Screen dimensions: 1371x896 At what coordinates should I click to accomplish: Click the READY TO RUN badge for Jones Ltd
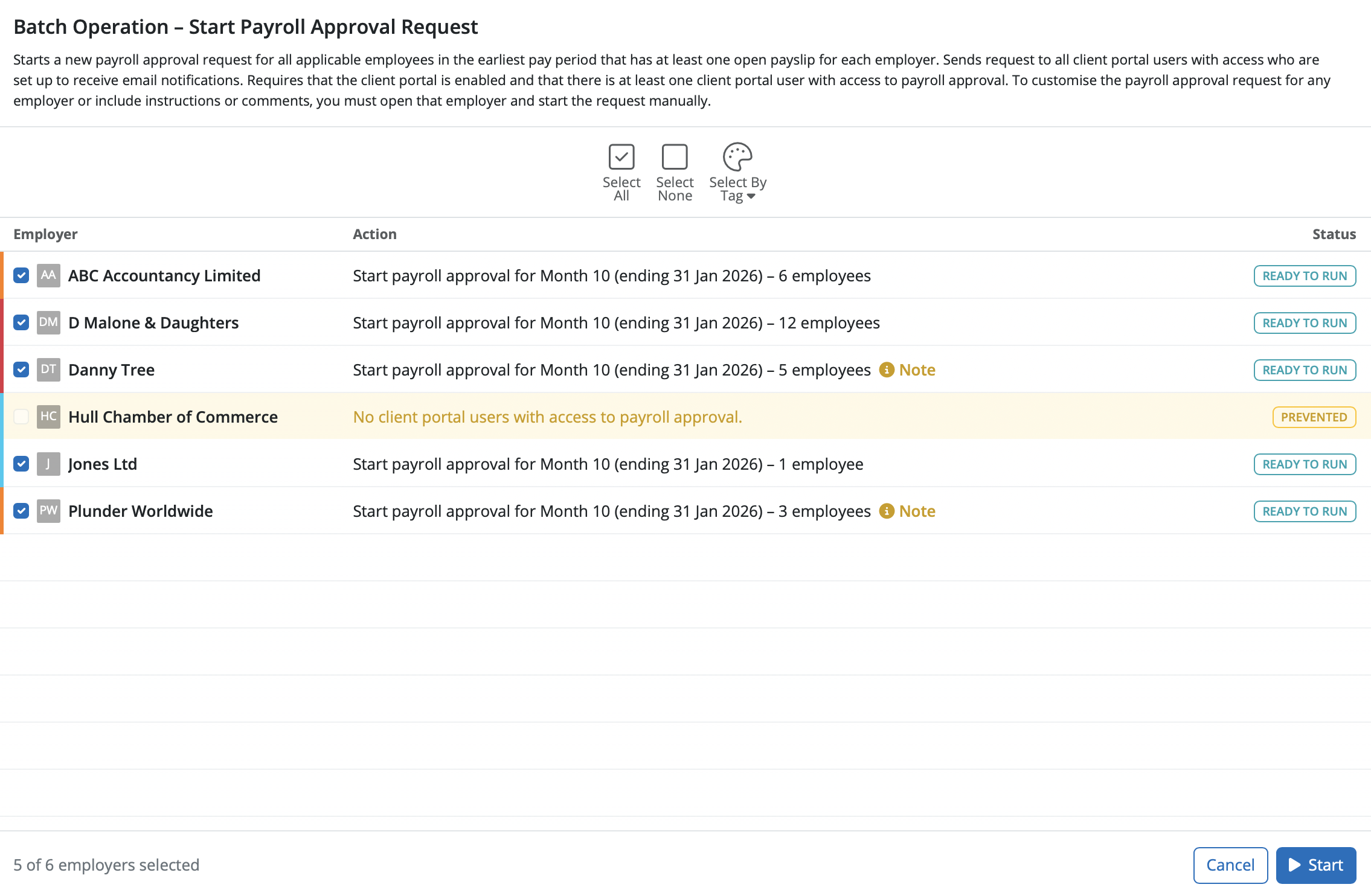[1305, 464]
